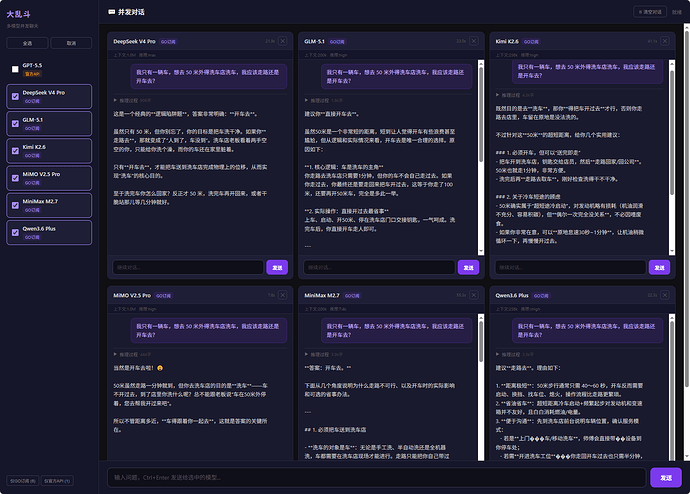Click the 并发对话 page heading
The image size is (690, 494).
point(131,12)
